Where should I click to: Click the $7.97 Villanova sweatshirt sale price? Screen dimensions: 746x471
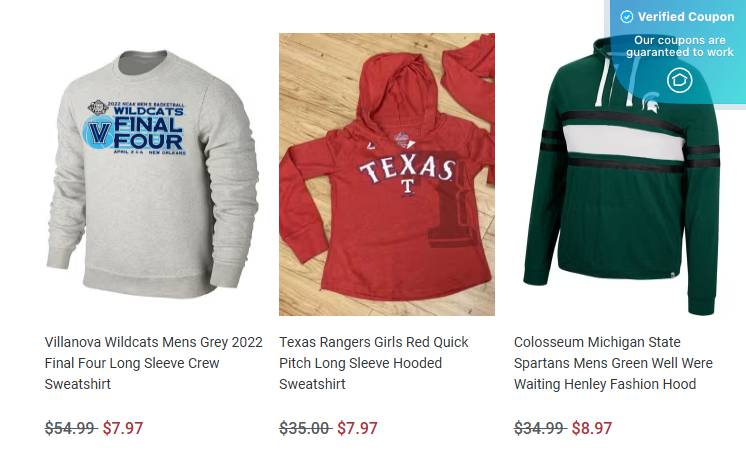[123, 428]
